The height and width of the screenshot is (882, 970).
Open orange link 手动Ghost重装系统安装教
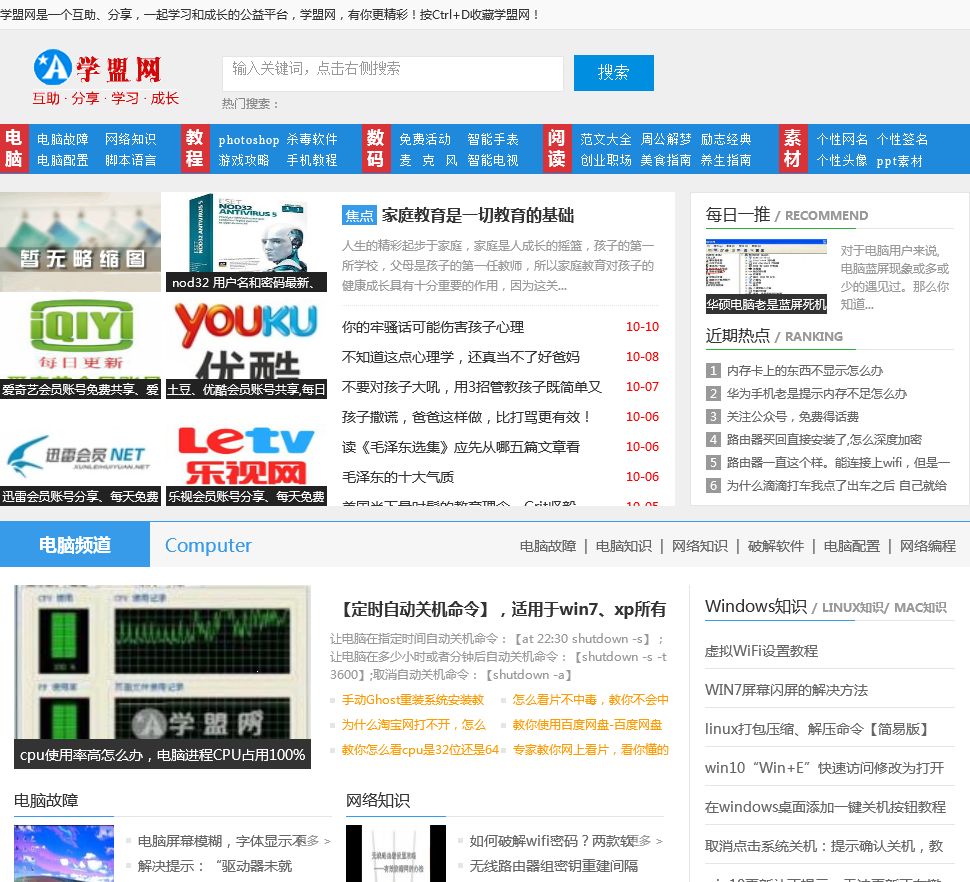click(x=413, y=700)
